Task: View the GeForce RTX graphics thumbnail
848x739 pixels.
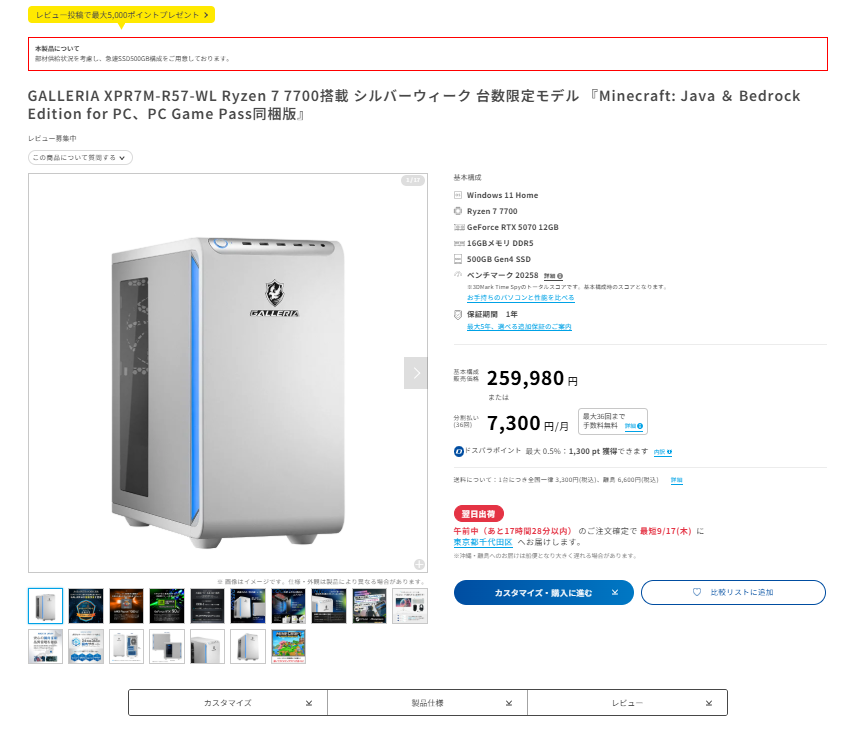Action: point(167,606)
